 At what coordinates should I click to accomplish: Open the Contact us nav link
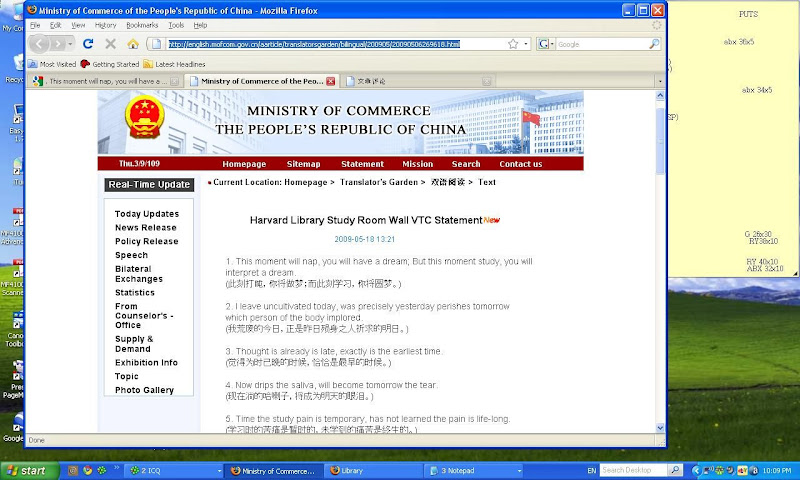520,164
